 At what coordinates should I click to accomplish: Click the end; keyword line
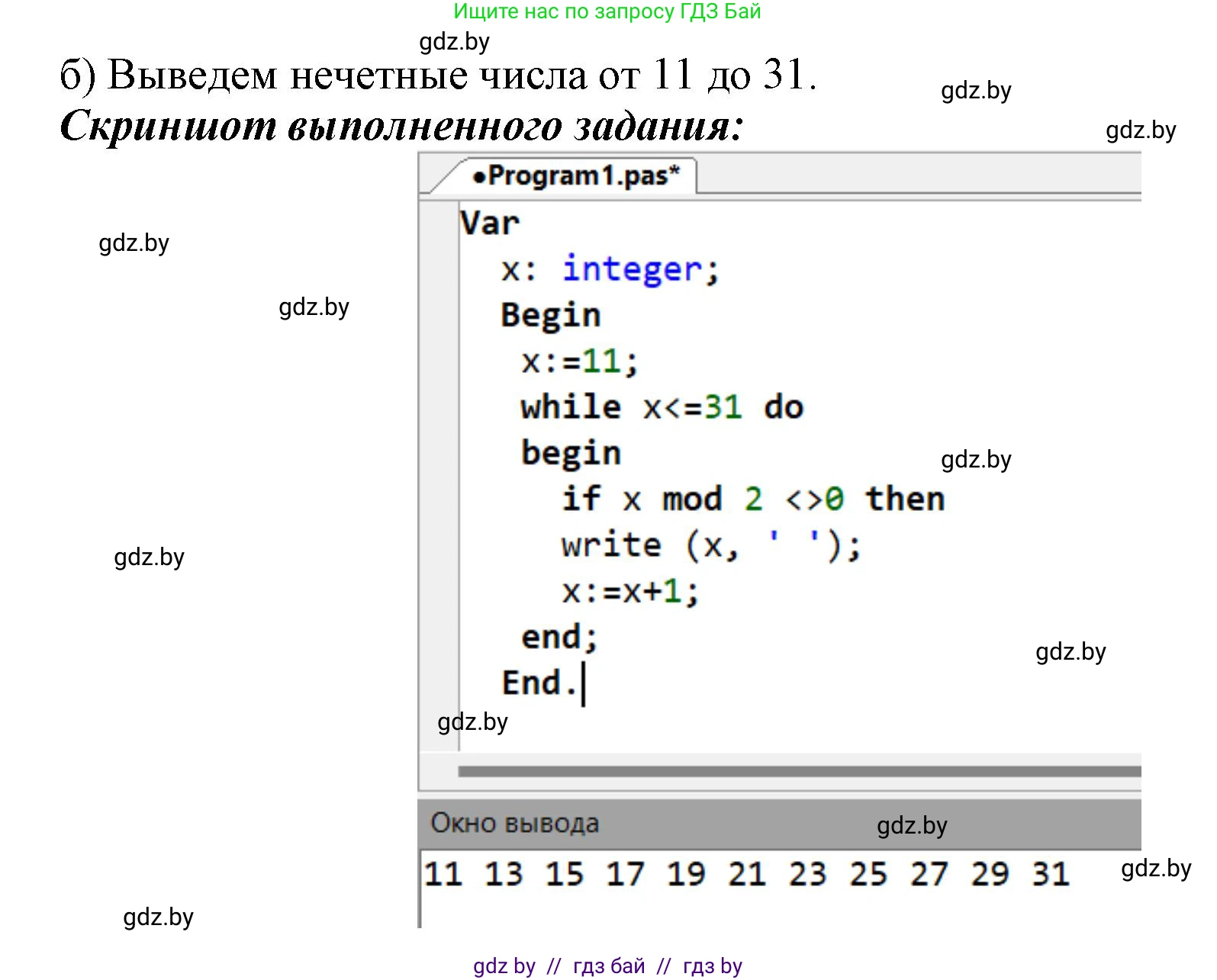(x=559, y=638)
